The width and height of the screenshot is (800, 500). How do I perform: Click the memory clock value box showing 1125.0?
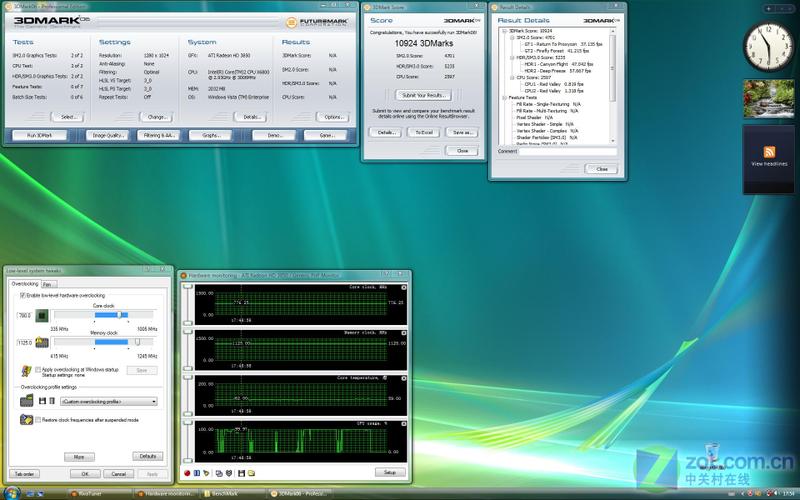click(24, 343)
